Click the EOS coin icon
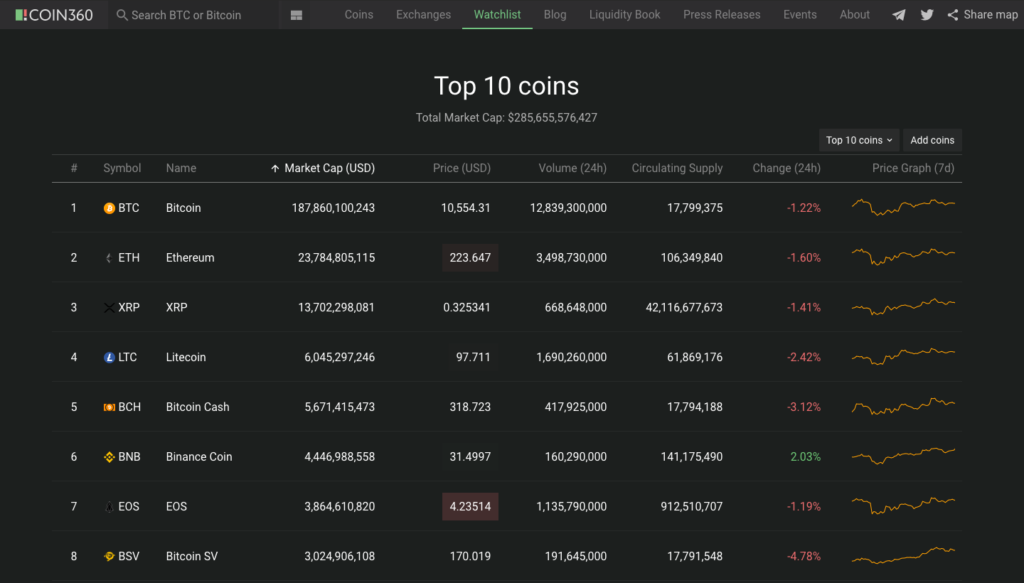Image resolution: width=1024 pixels, height=583 pixels. pos(108,506)
